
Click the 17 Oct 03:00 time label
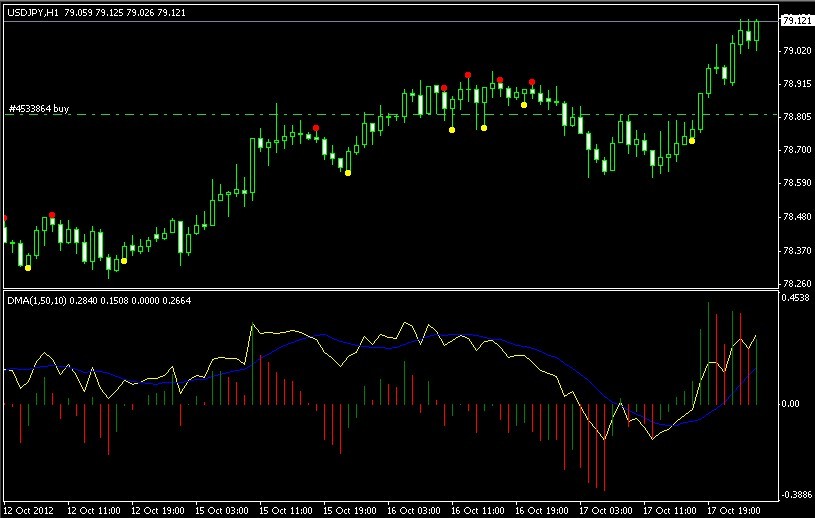point(606,510)
